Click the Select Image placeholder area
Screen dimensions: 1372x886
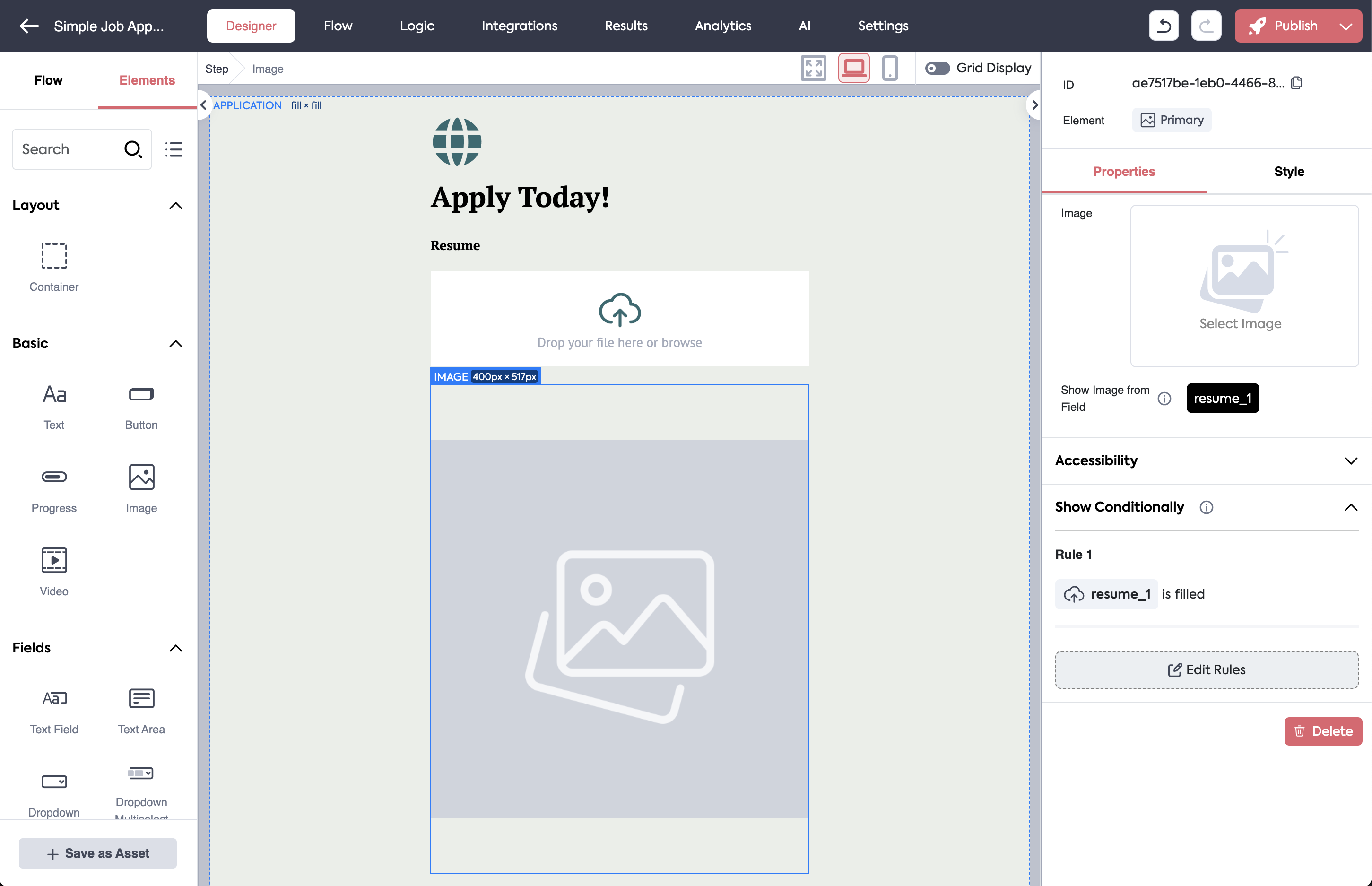click(1244, 286)
